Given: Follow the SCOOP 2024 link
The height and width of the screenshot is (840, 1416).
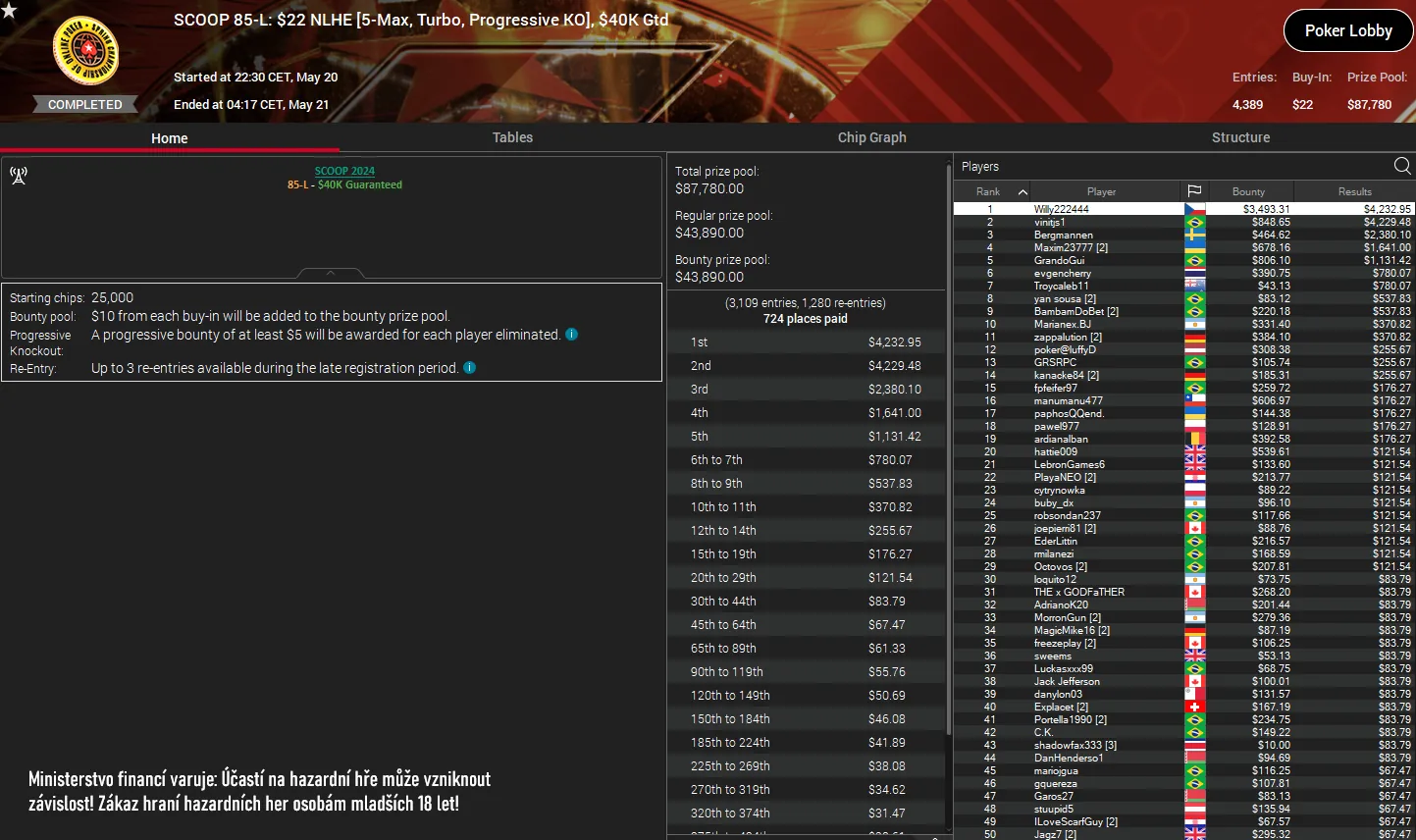Looking at the screenshot, I should pyautogui.click(x=344, y=171).
